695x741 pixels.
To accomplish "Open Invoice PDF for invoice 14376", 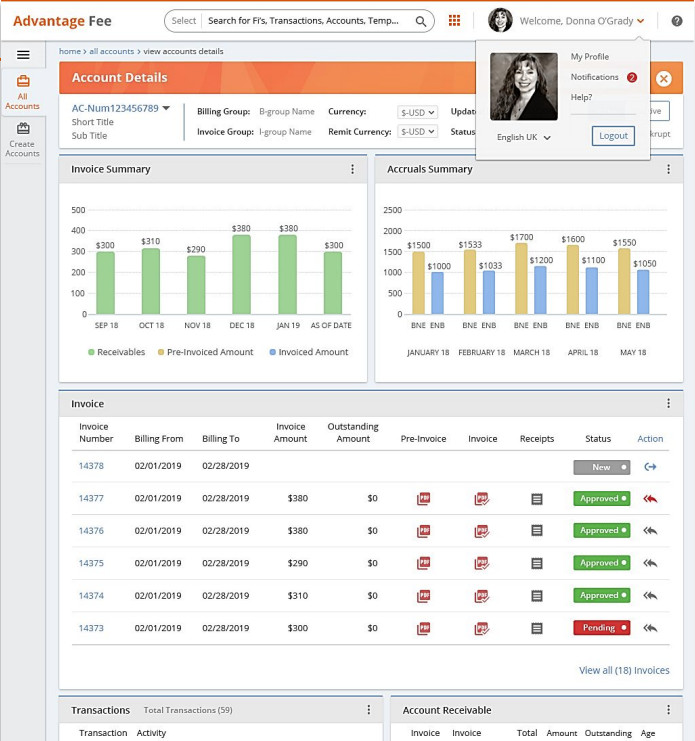I will [x=482, y=531].
